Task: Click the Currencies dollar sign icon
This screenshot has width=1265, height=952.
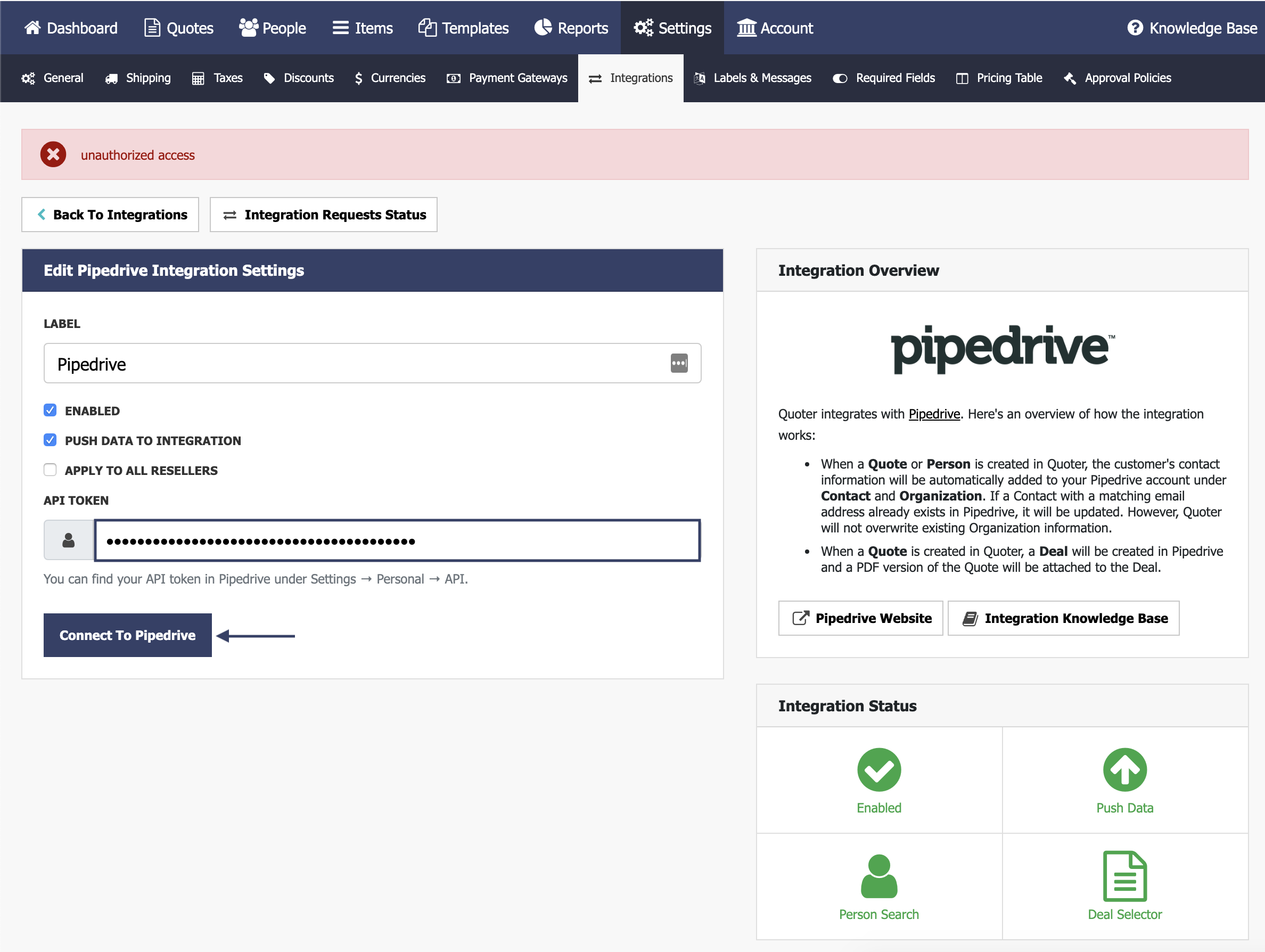Action: coord(358,78)
